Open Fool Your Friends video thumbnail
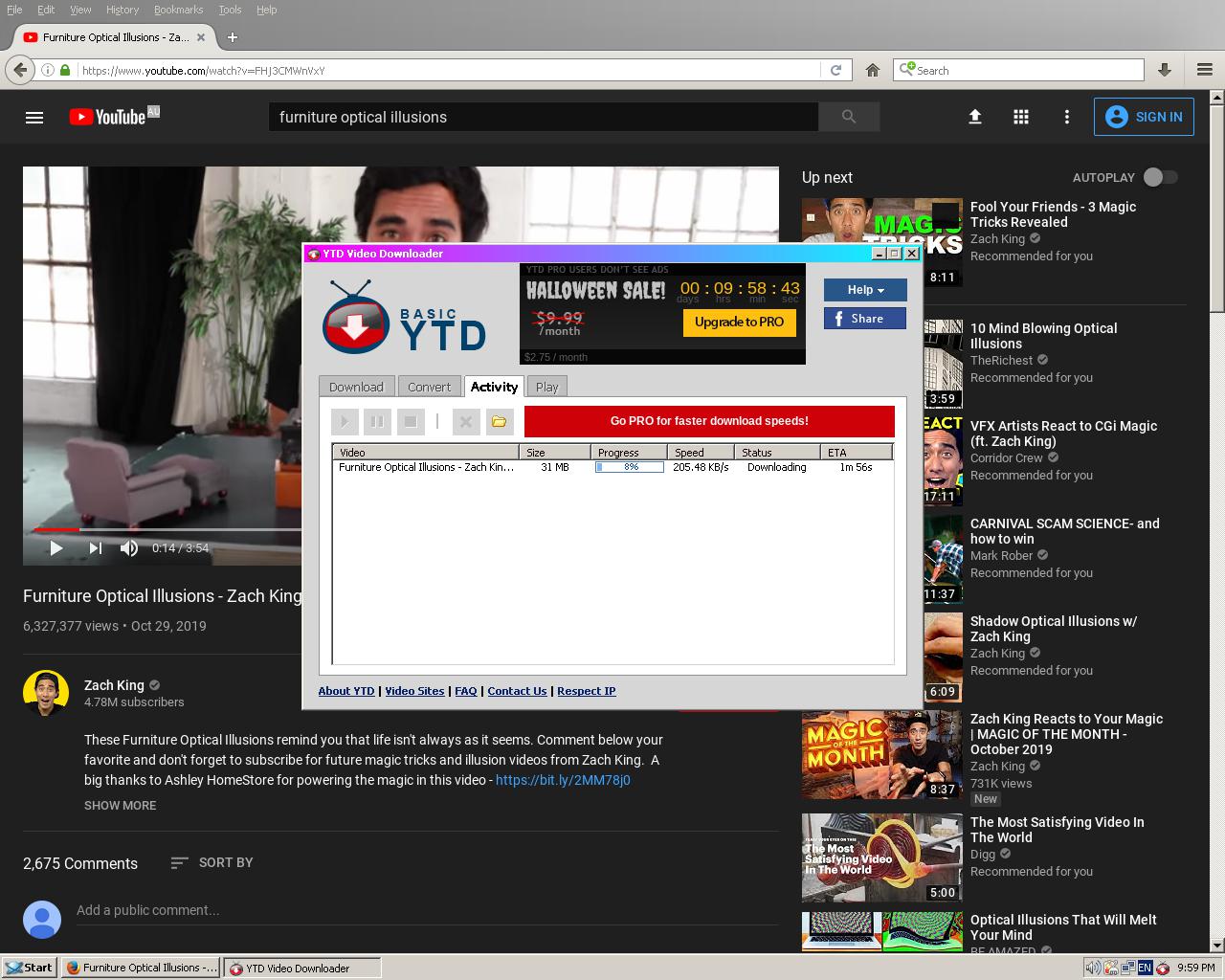The image size is (1225, 980). pyautogui.click(x=881, y=242)
